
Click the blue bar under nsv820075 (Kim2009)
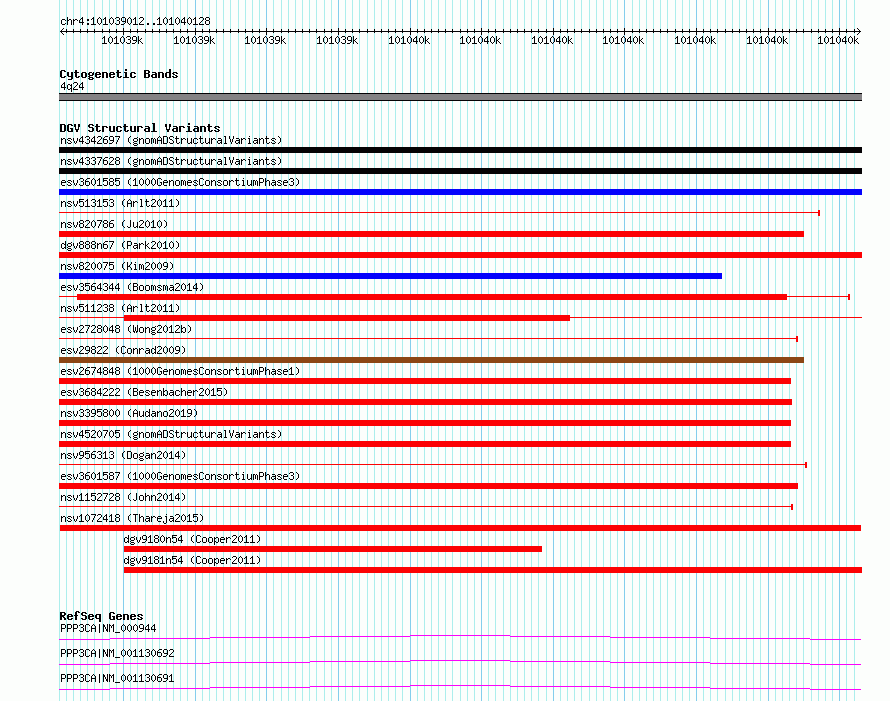391,276
